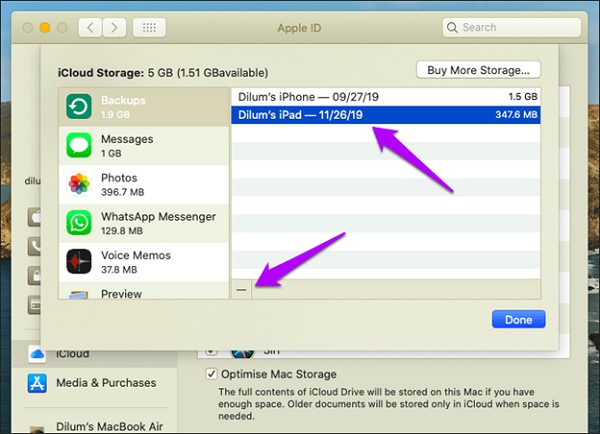600x434 pixels.
Task: Go back with the left chevron button
Action: coord(90,28)
